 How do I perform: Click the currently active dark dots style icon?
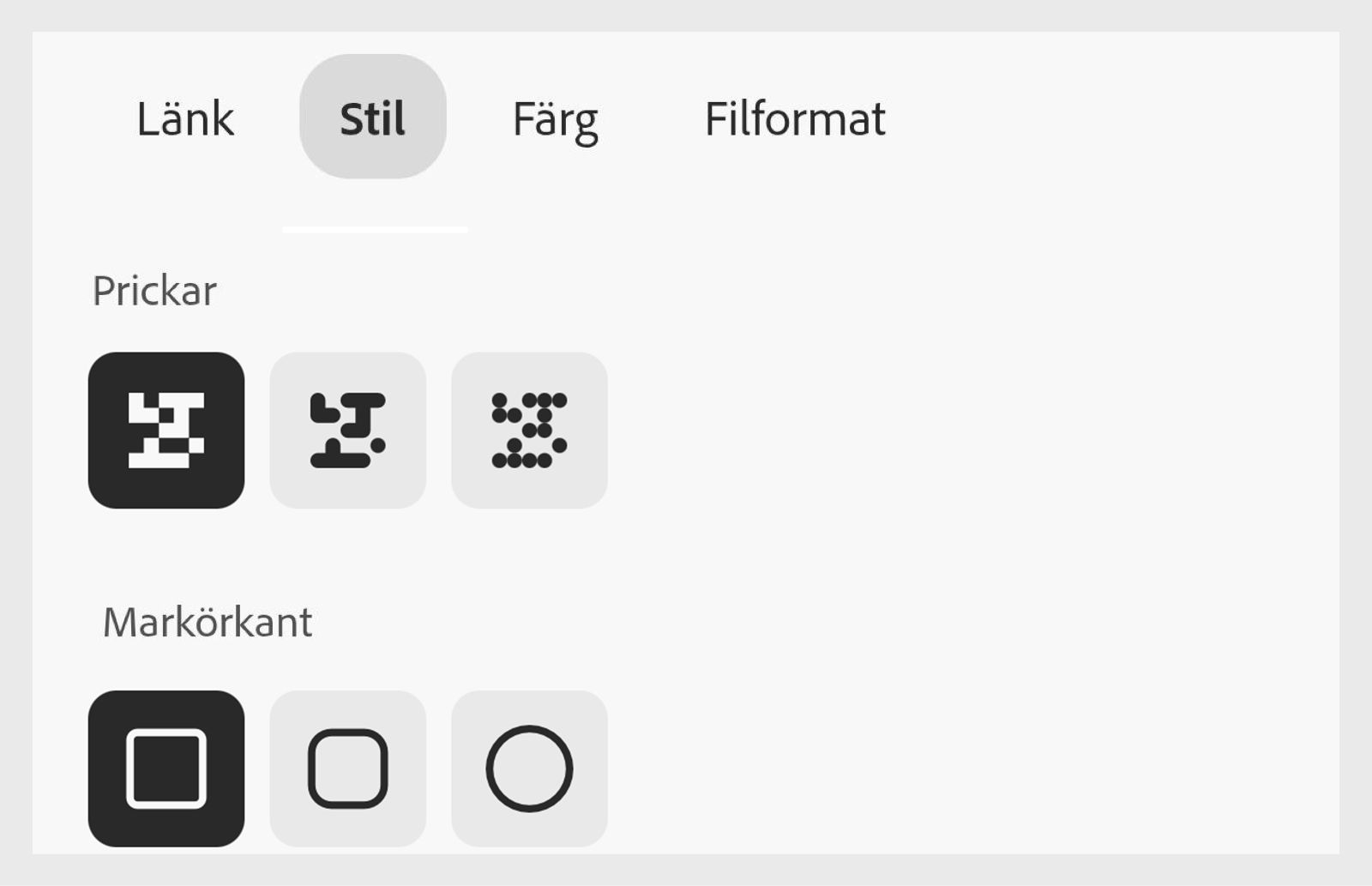pos(167,429)
